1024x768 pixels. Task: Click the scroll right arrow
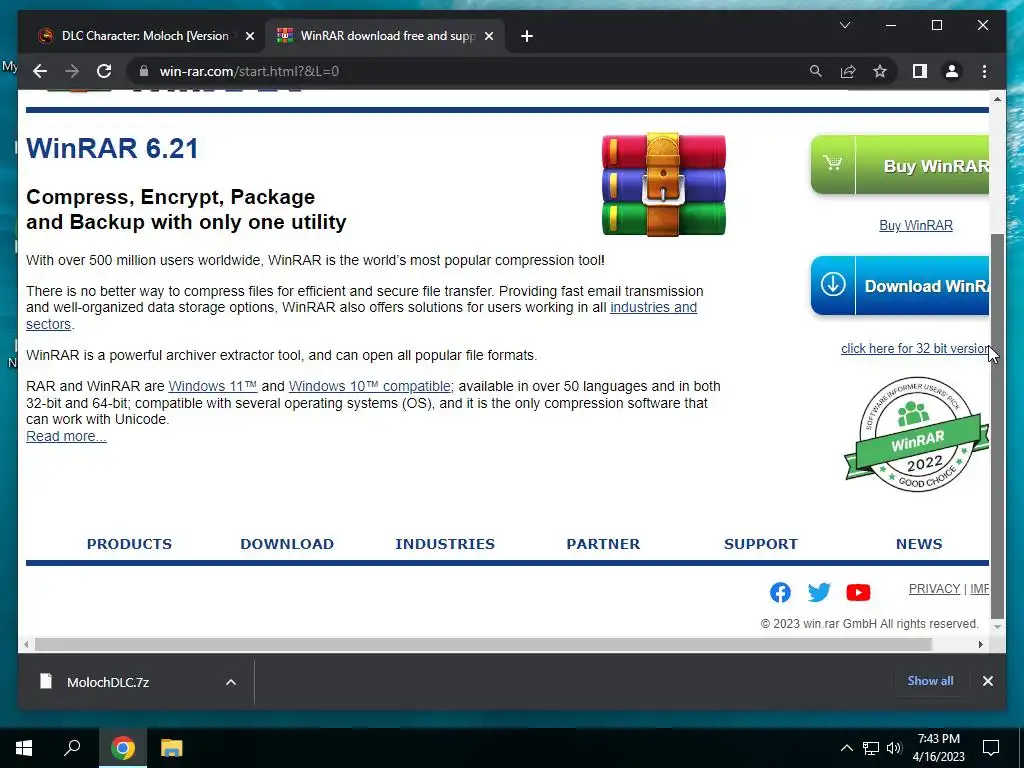click(x=980, y=645)
